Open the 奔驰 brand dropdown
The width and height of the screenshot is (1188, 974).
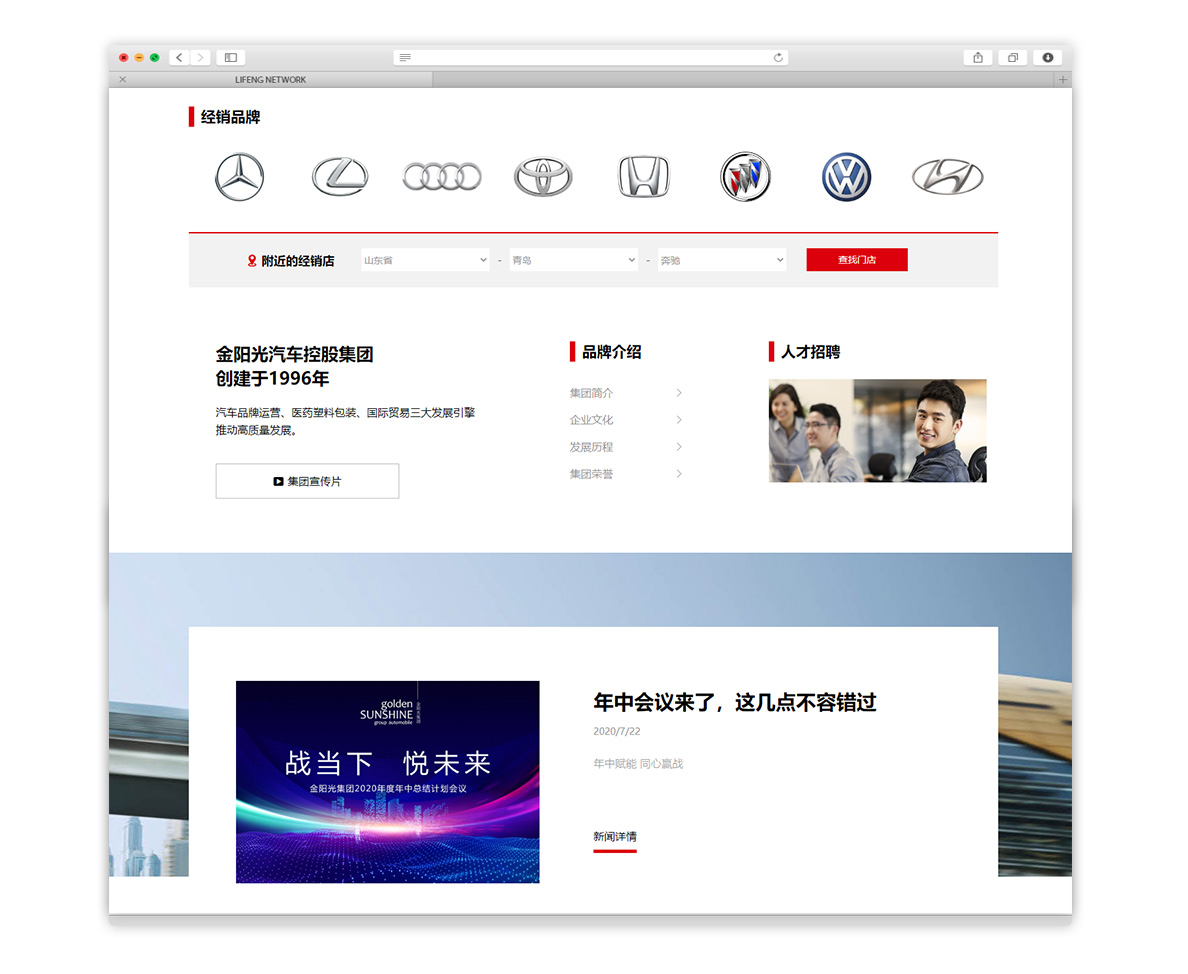[x=722, y=261]
